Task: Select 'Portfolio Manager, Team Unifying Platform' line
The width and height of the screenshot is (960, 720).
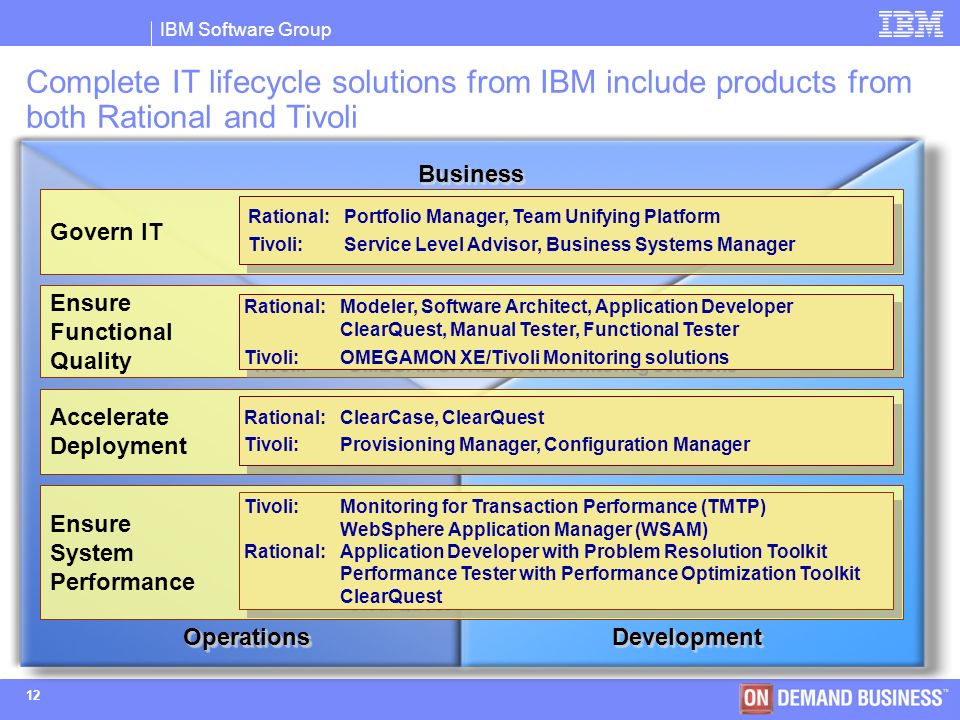Action: pyautogui.click(x=531, y=216)
